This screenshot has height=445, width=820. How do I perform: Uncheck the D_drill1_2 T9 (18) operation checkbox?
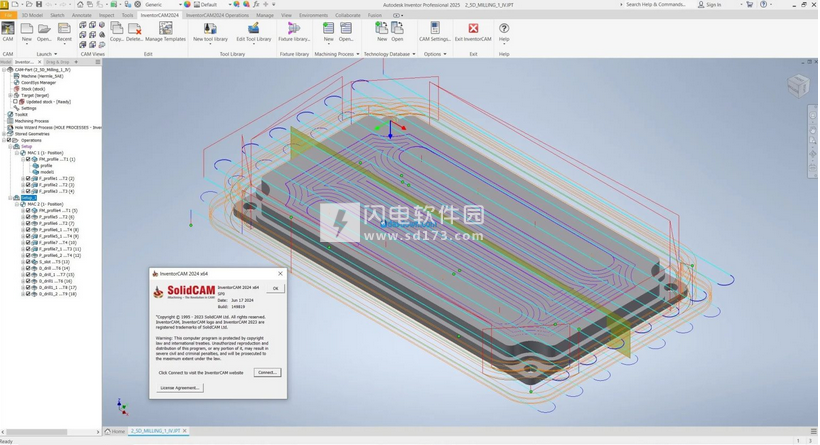pyautogui.click(x=28, y=294)
